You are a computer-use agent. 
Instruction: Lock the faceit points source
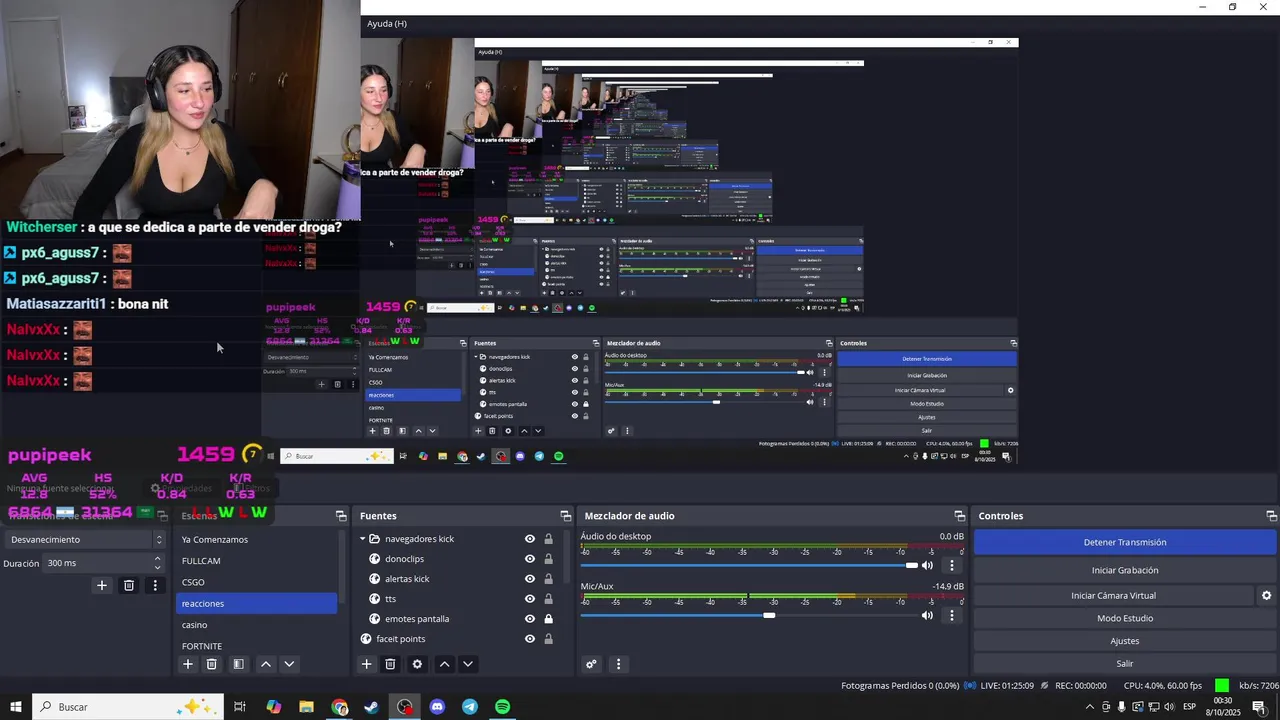point(548,639)
